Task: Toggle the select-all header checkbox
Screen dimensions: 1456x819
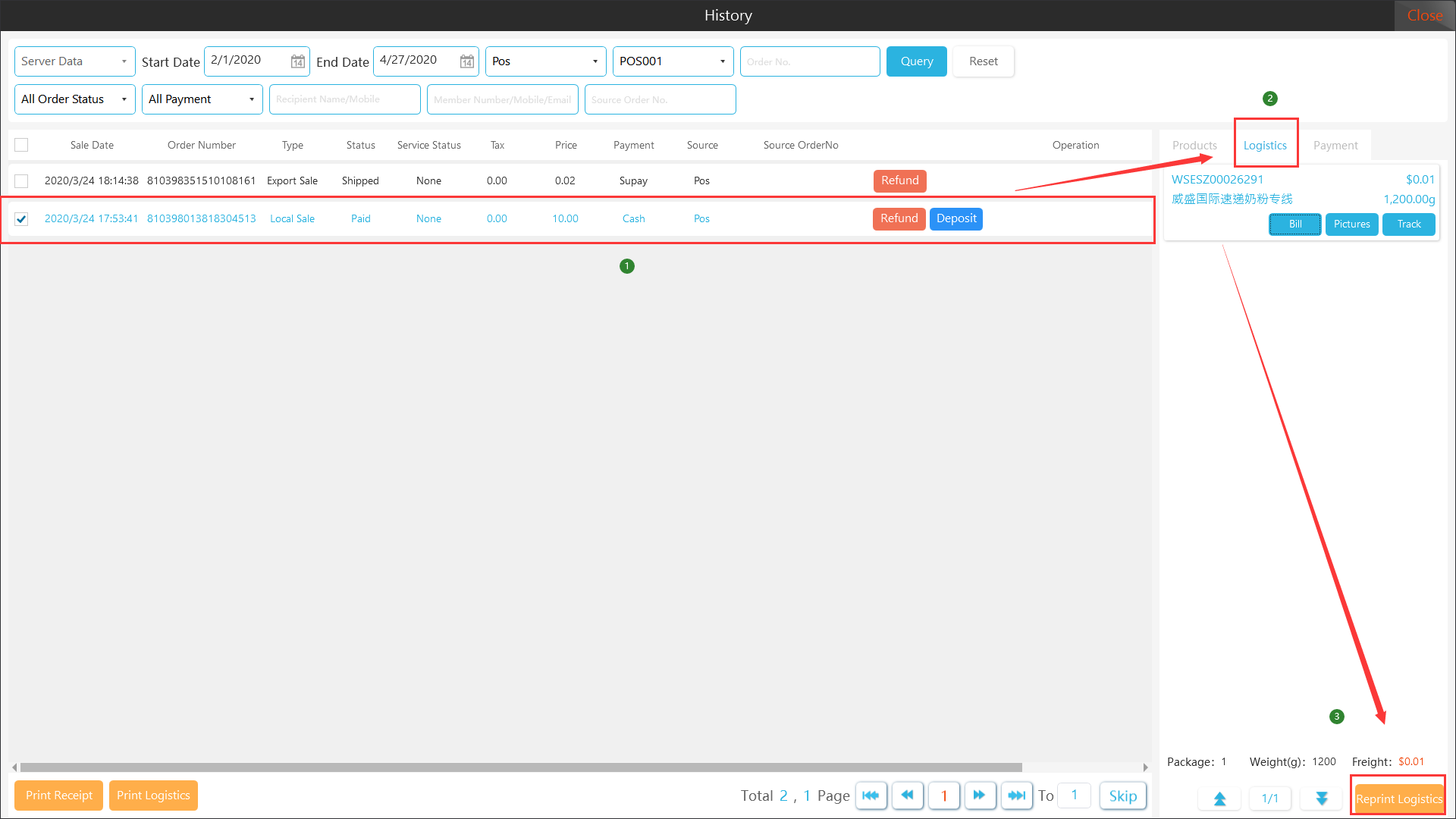Action: click(21, 145)
